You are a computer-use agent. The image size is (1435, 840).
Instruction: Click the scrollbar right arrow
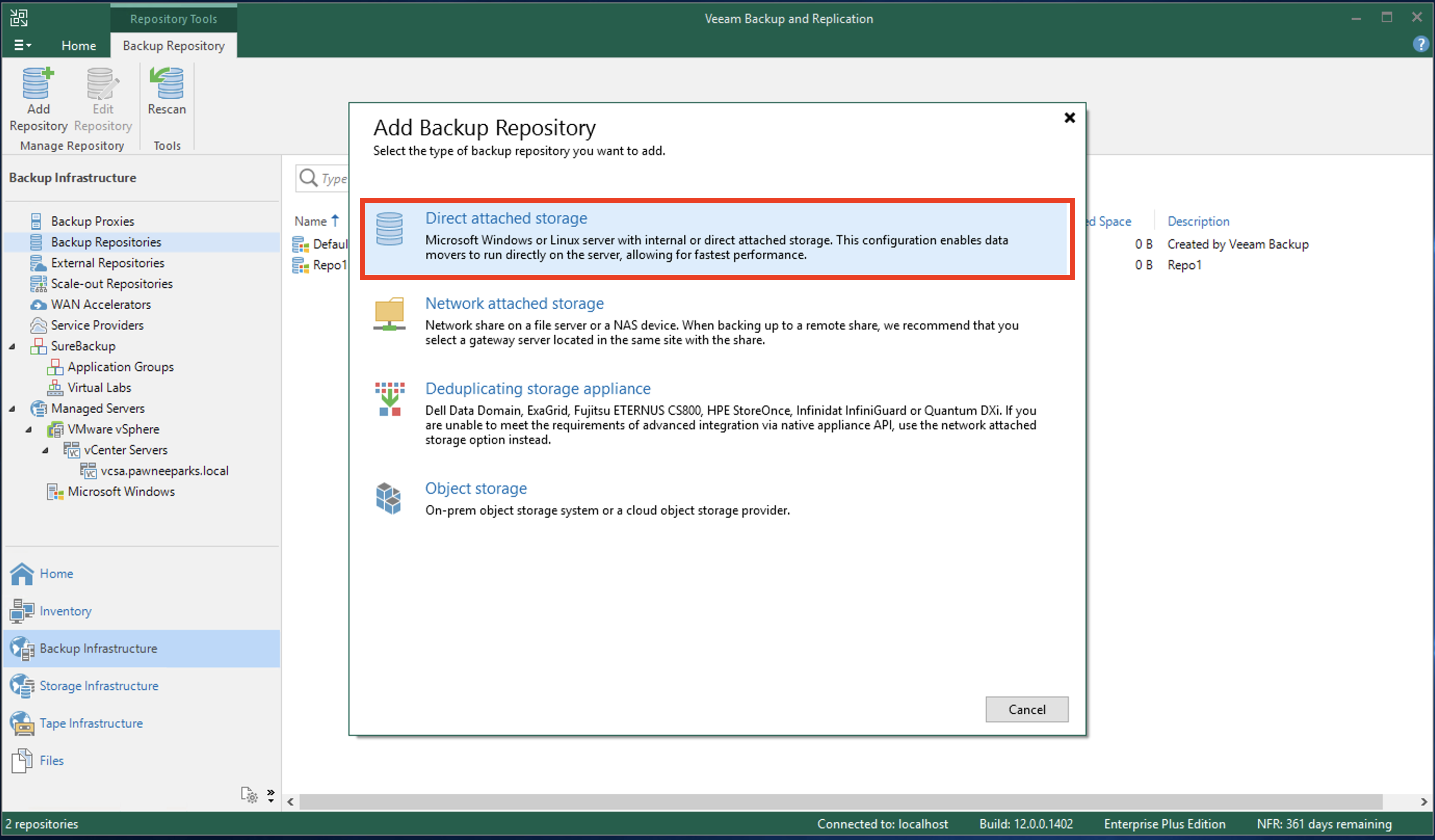pyautogui.click(x=1424, y=802)
